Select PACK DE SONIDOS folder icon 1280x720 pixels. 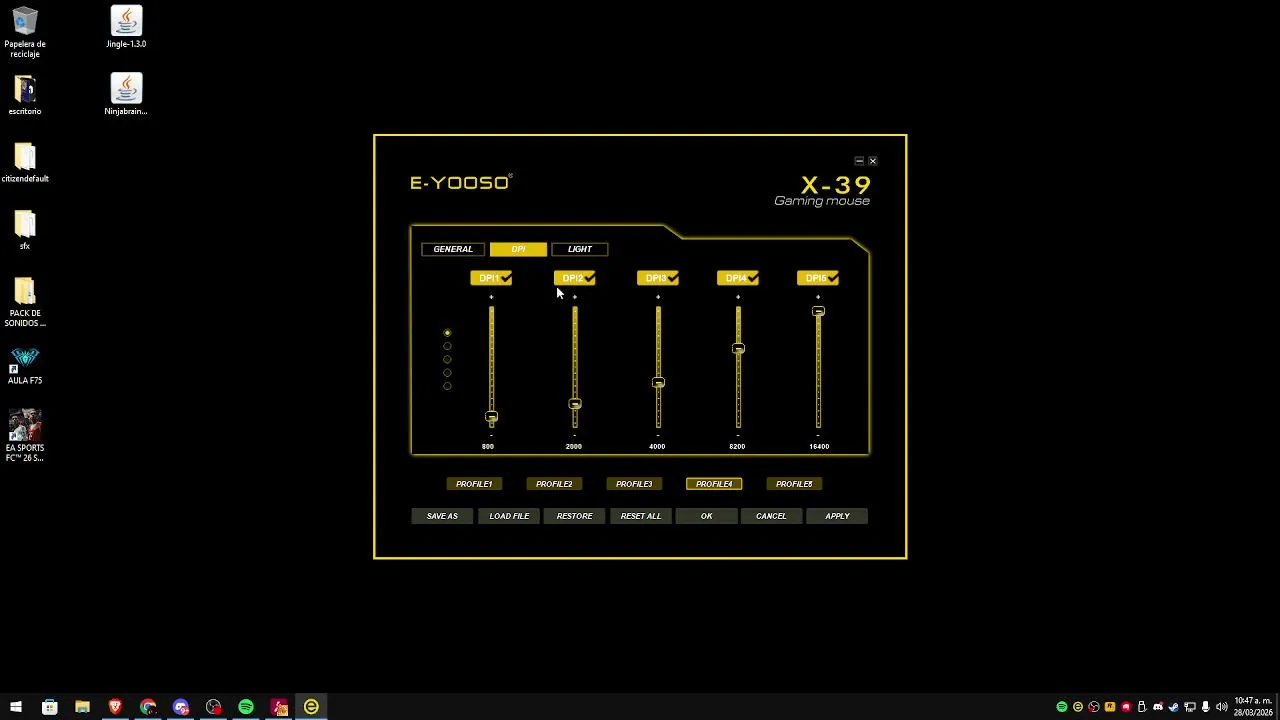pyautogui.click(x=25, y=302)
